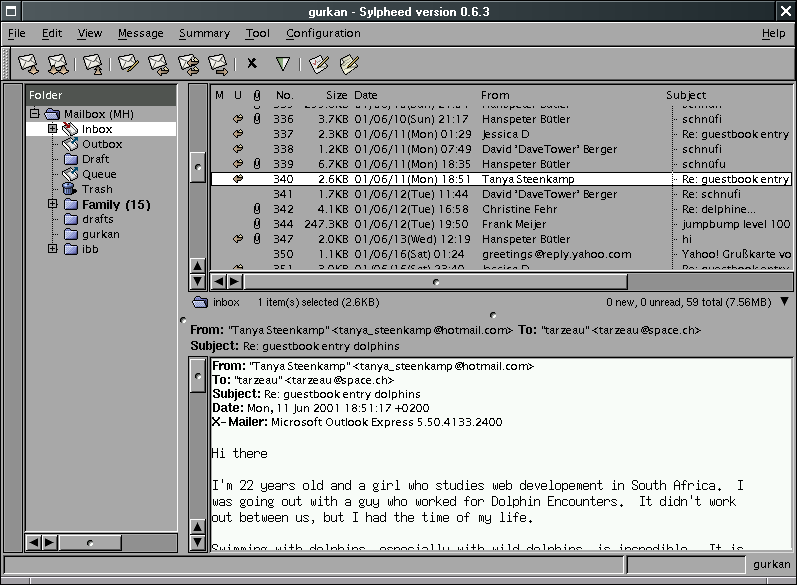Send queued messages using toolbar icon

click(92, 64)
